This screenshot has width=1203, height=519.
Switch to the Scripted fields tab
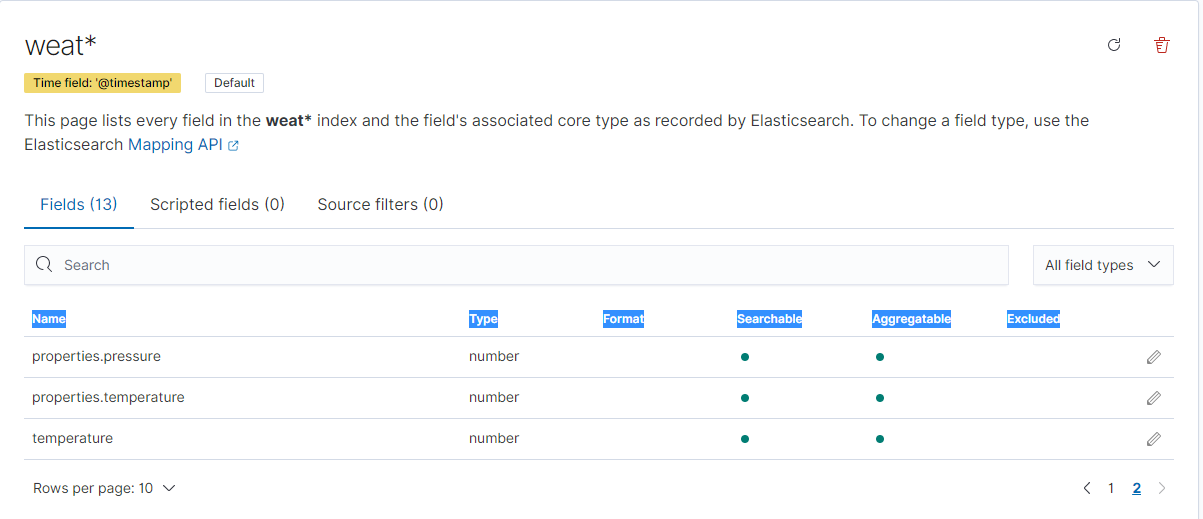tap(217, 204)
